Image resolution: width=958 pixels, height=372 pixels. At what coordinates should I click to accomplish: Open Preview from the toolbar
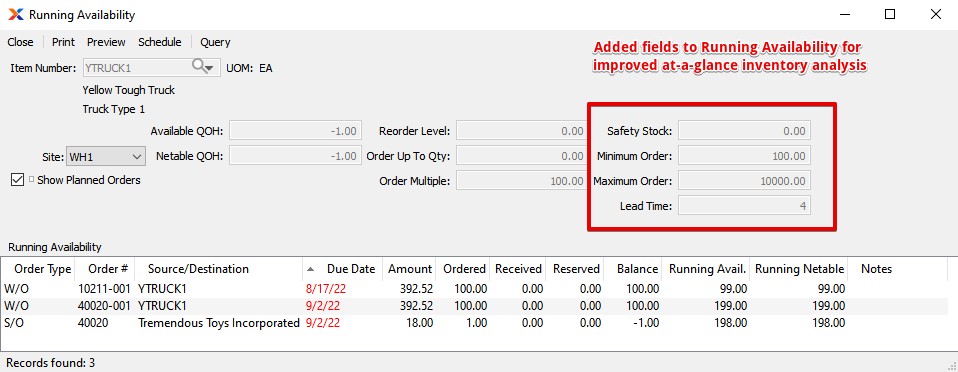106,42
